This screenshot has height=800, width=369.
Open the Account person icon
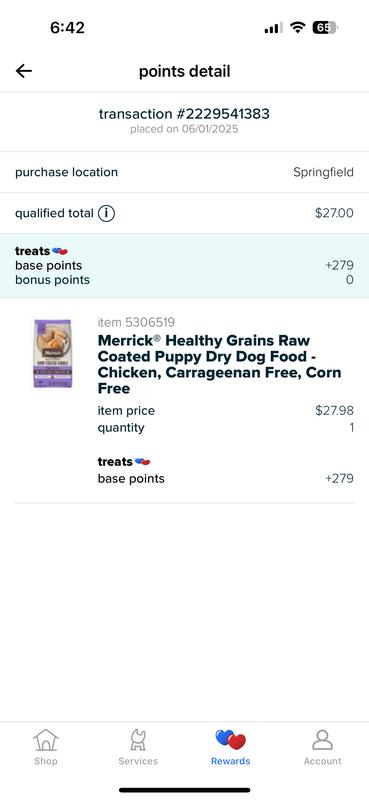click(x=323, y=739)
